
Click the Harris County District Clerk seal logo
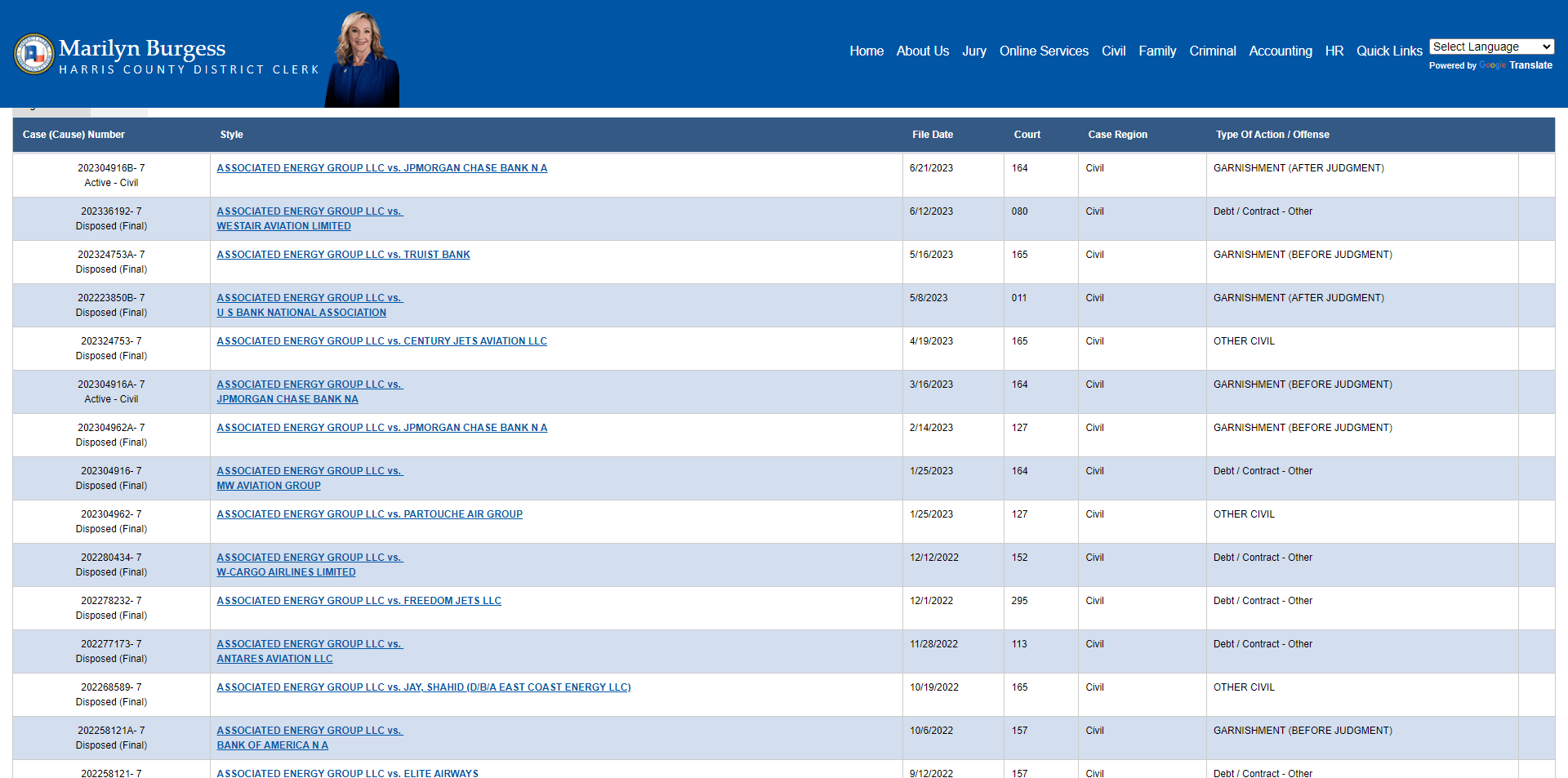tap(34, 54)
